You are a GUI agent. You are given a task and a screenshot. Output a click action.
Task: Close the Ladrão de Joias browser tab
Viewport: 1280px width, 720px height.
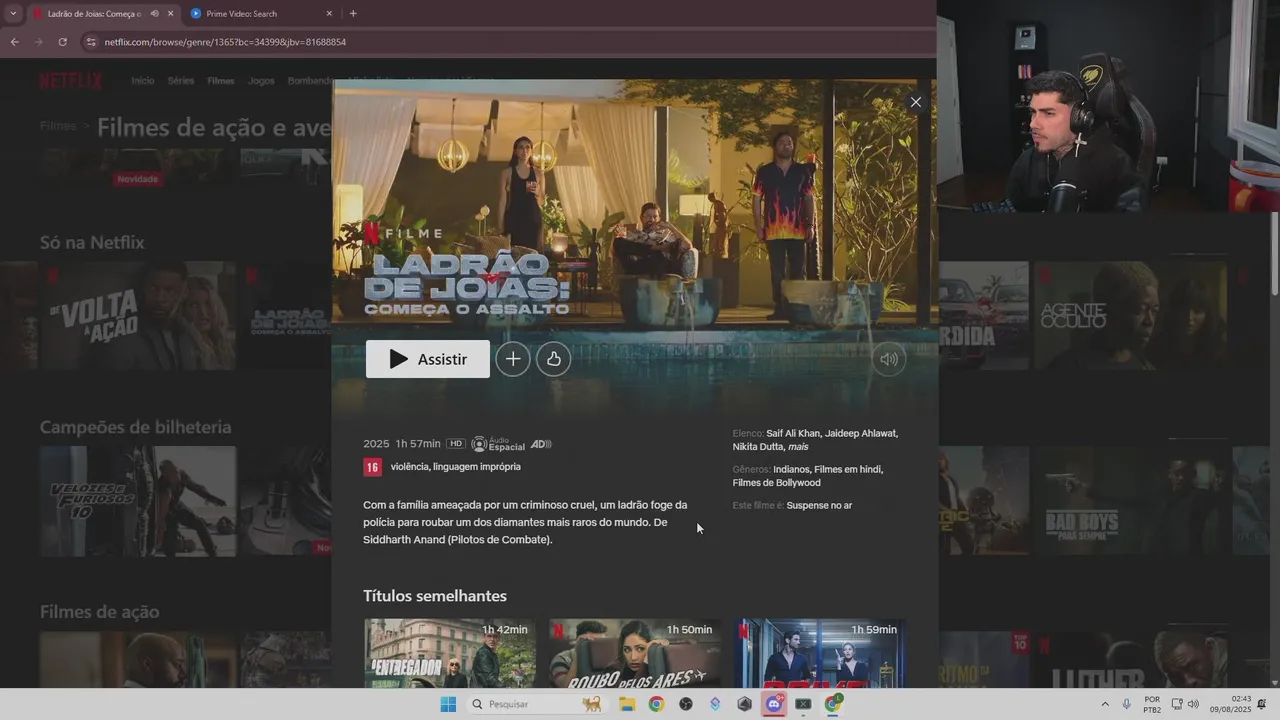(x=170, y=14)
